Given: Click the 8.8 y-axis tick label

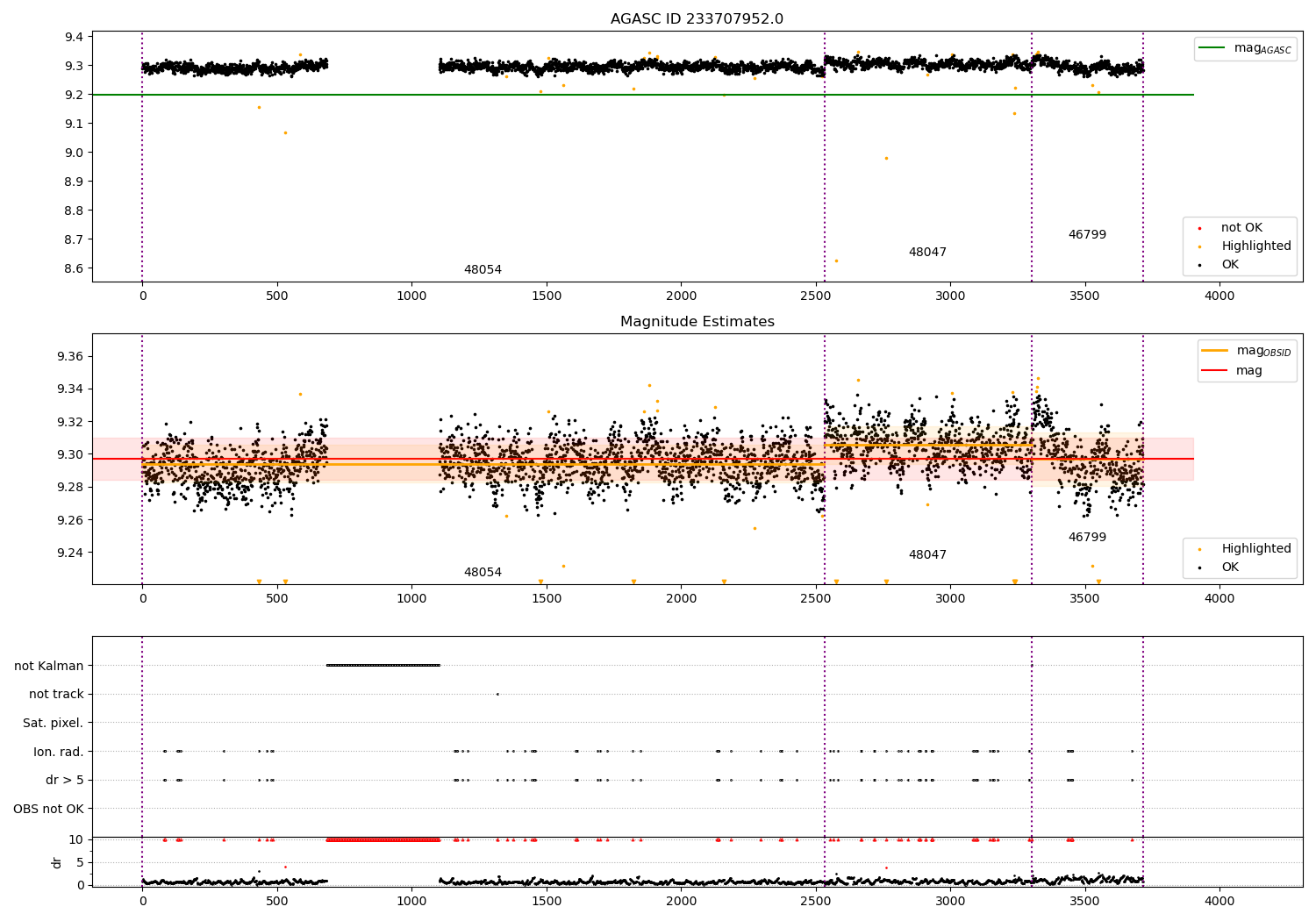Looking at the screenshot, I should coord(75,211).
